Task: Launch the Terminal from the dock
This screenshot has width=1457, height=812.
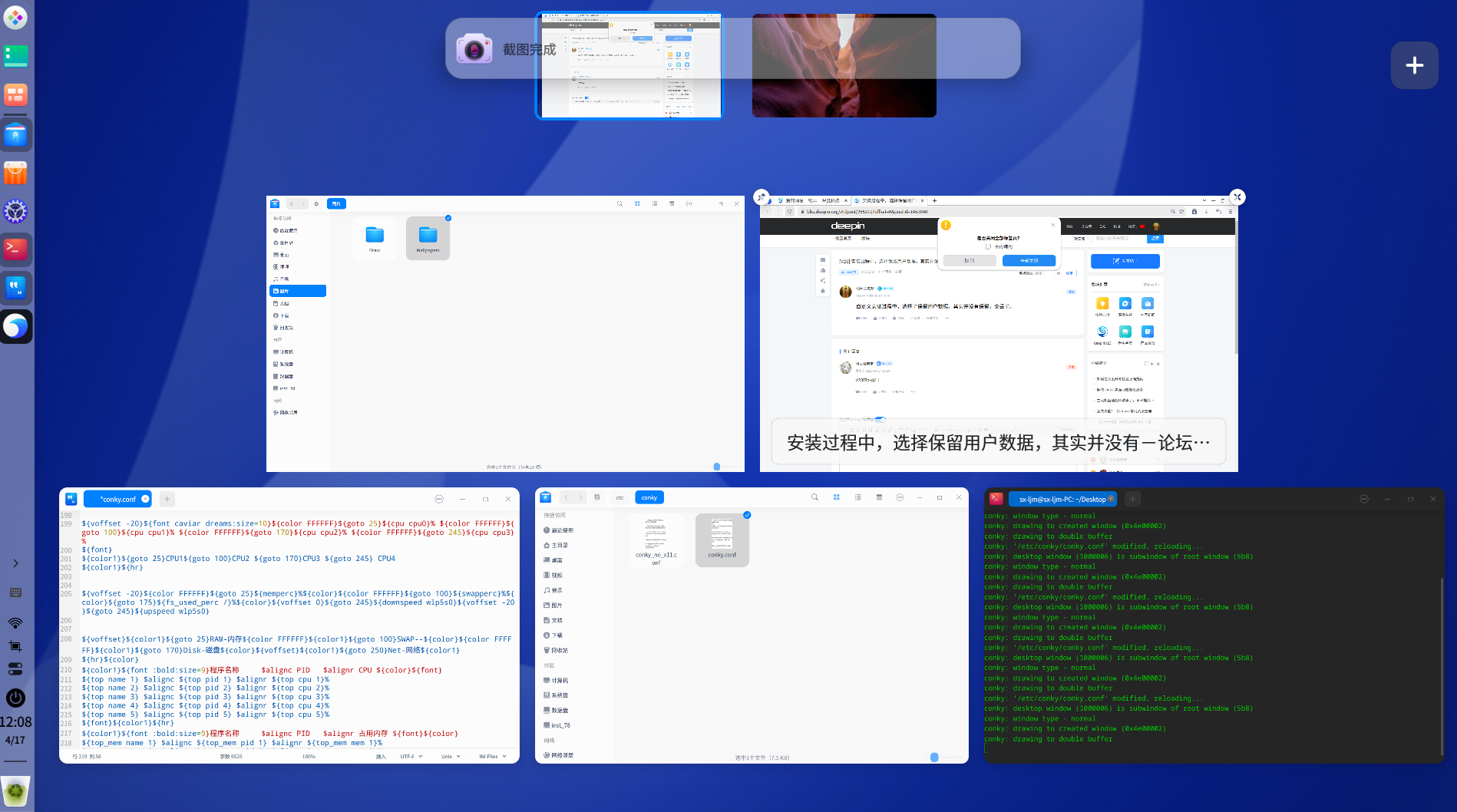Action: [x=15, y=249]
